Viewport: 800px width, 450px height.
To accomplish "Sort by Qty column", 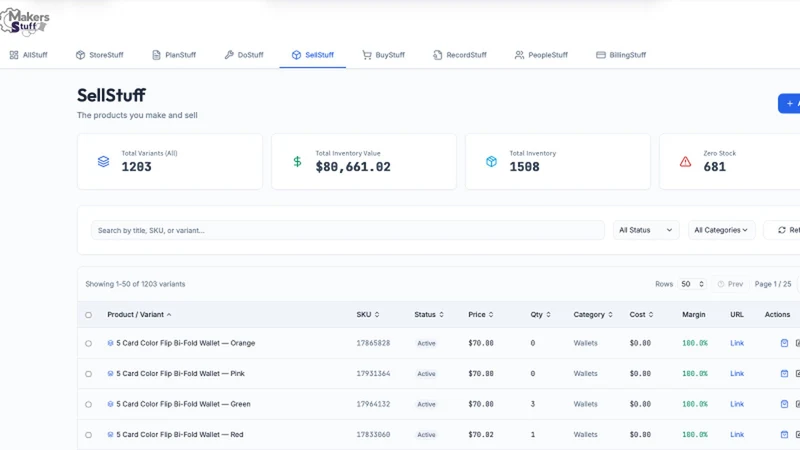I will 540,314.
